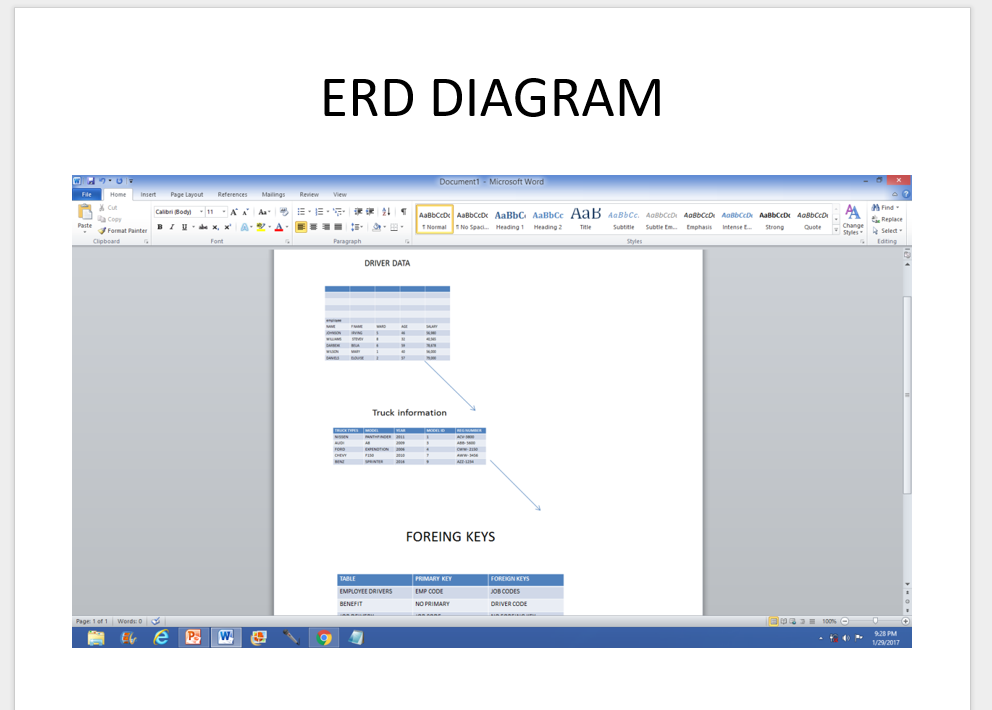The image size is (992, 710).
Task: Switch to the References tab
Action: (232, 194)
